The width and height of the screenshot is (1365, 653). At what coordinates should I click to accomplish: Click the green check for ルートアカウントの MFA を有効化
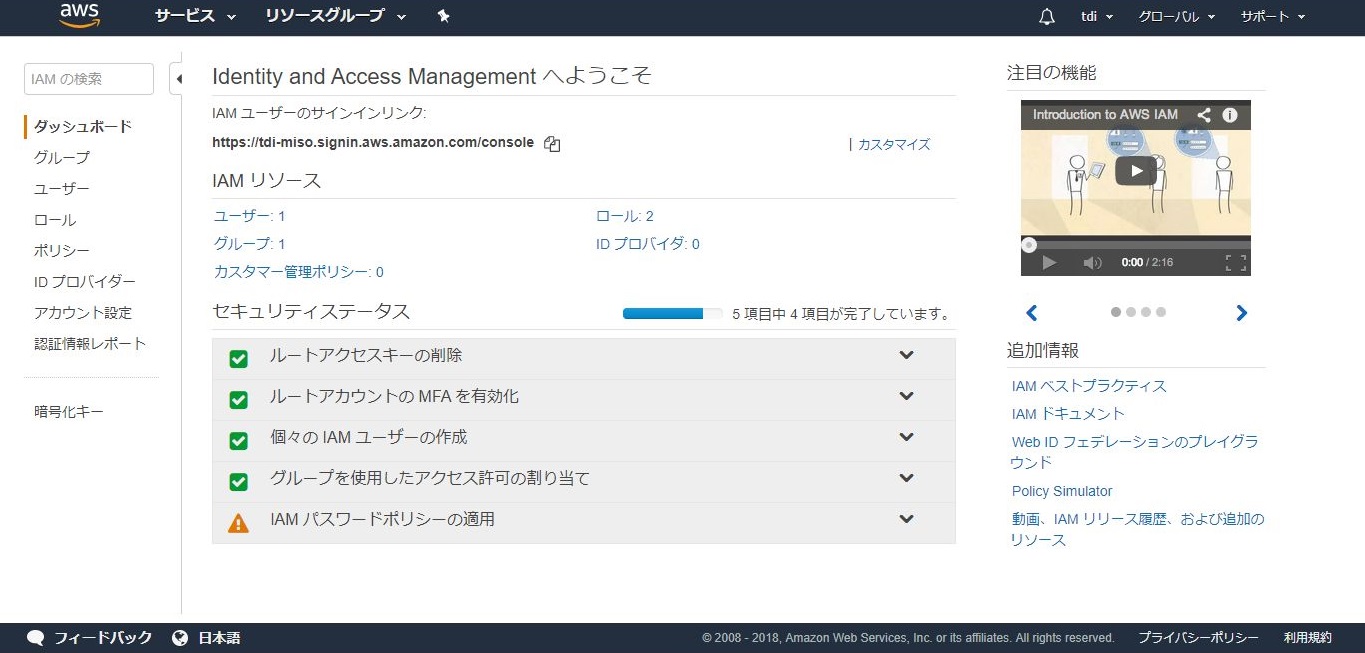coord(238,400)
